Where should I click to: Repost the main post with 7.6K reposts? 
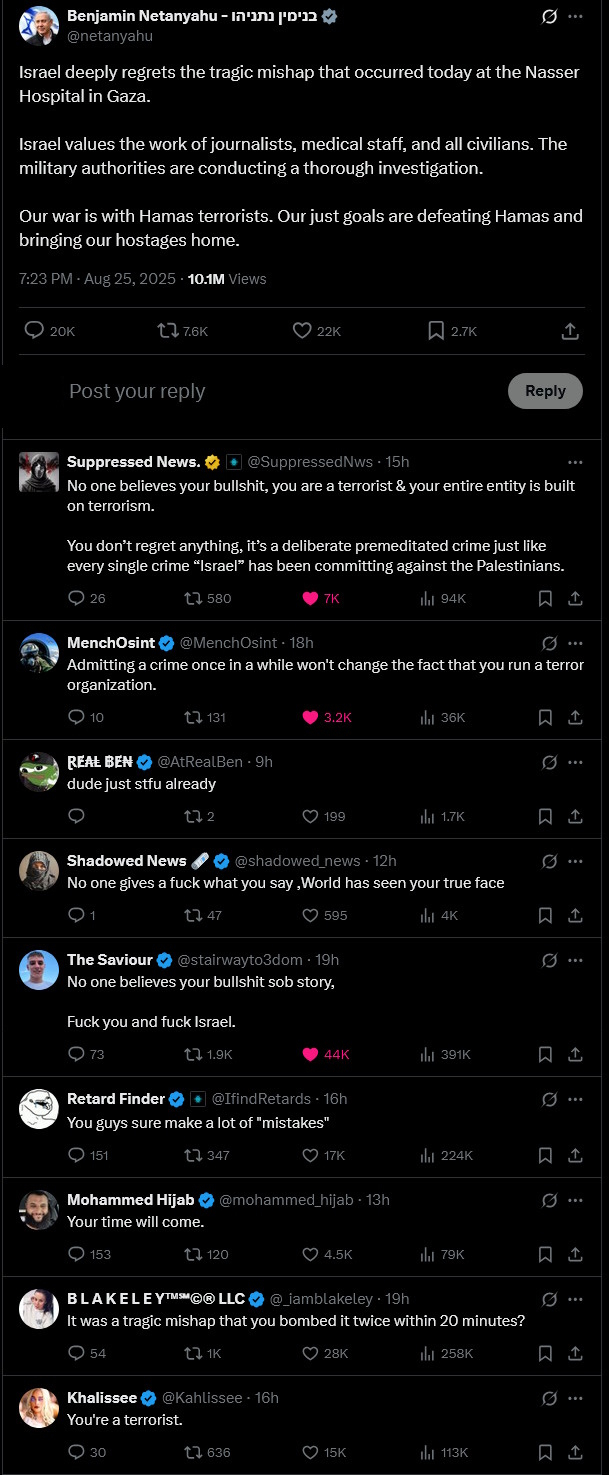tap(168, 330)
